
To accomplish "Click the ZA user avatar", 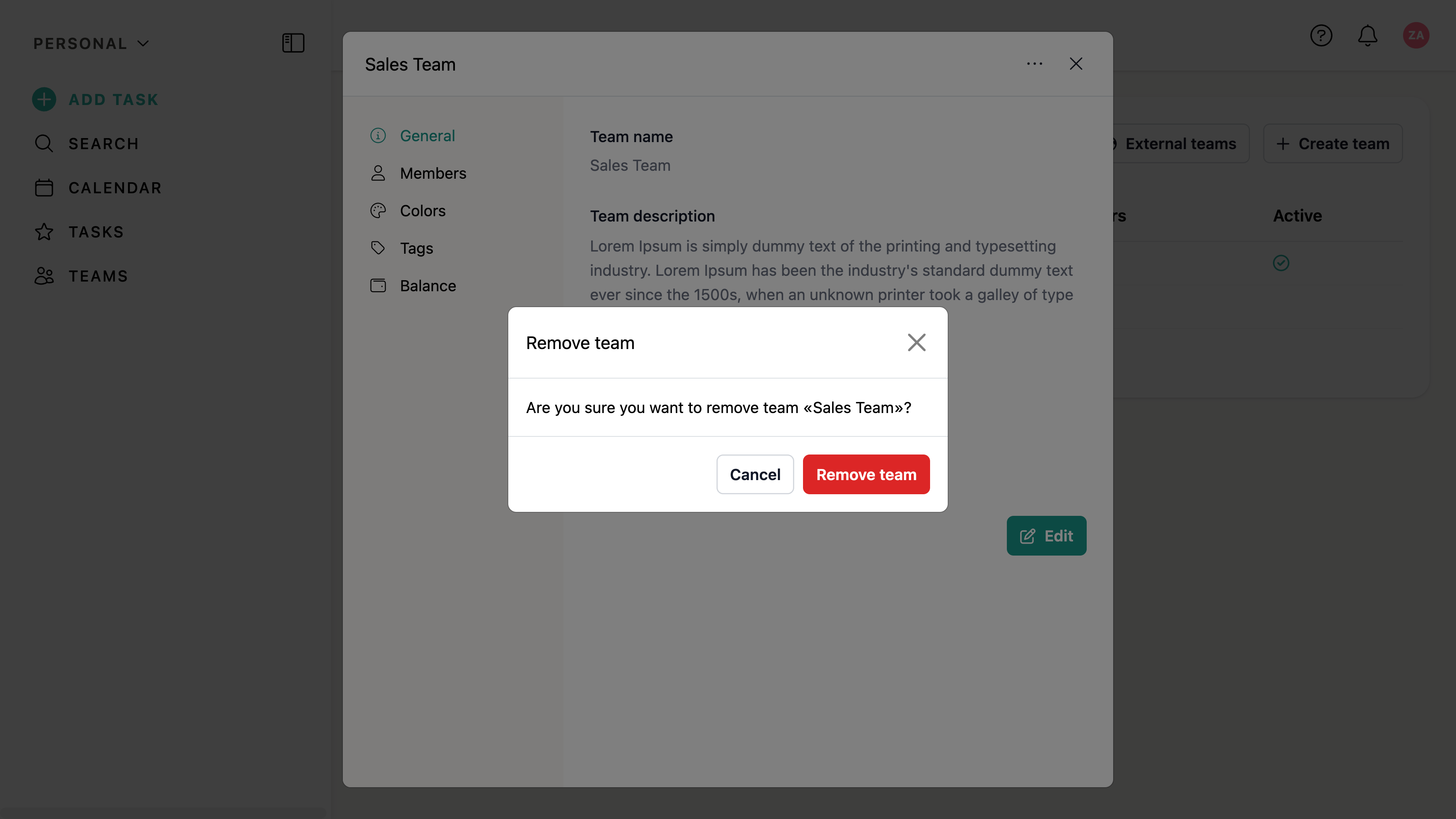I will 1415,36.
